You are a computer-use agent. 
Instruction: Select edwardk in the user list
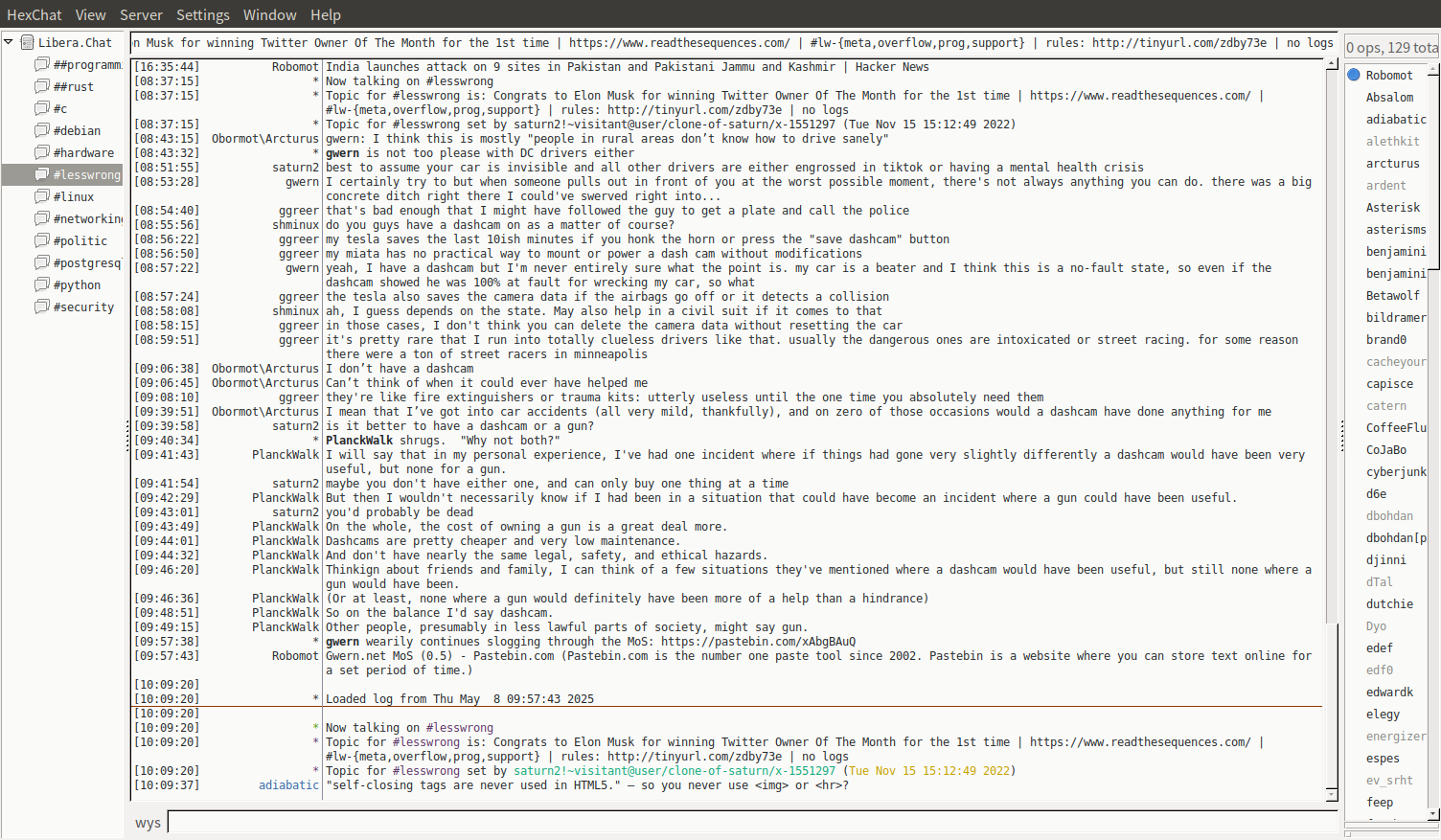[1389, 692]
